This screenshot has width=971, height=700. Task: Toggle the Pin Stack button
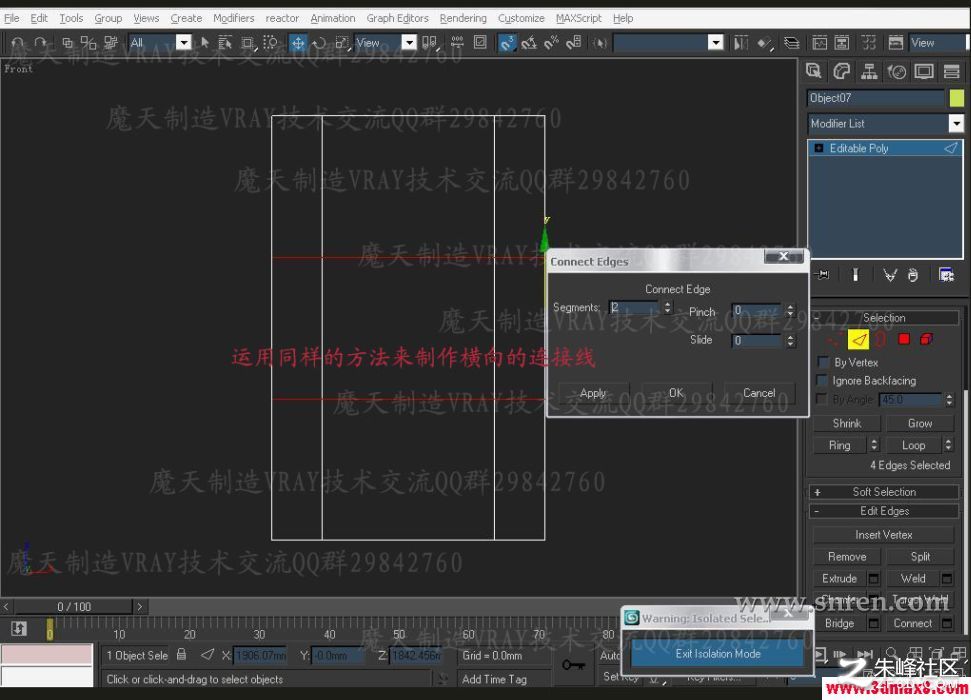(822, 274)
